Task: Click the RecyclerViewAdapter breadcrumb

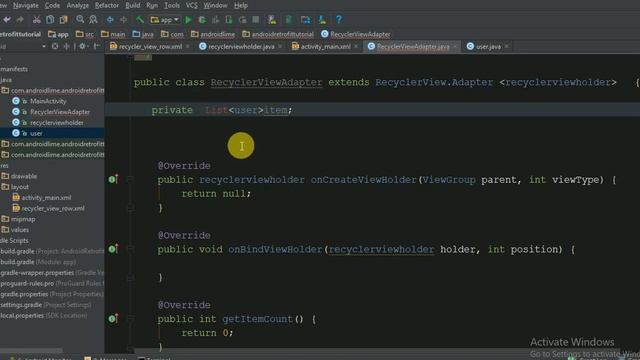Action: (x=356, y=34)
